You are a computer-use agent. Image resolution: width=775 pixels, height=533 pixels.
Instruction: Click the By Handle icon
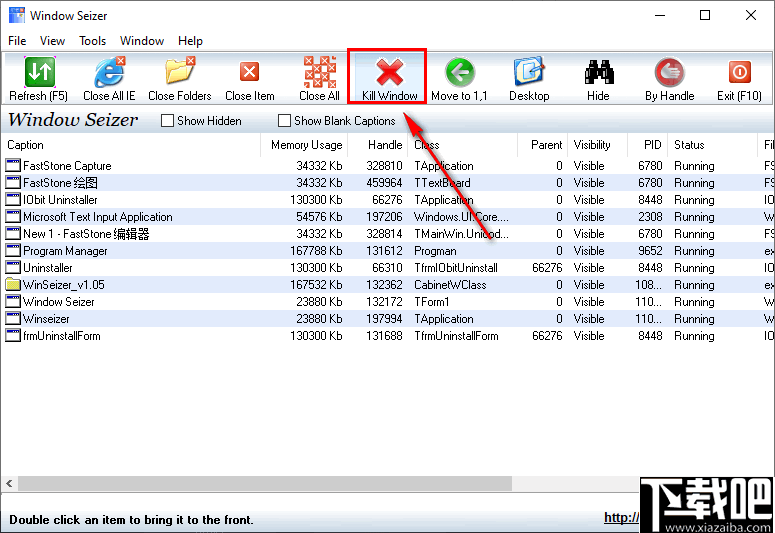pyautogui.click(x=669, y=72)
